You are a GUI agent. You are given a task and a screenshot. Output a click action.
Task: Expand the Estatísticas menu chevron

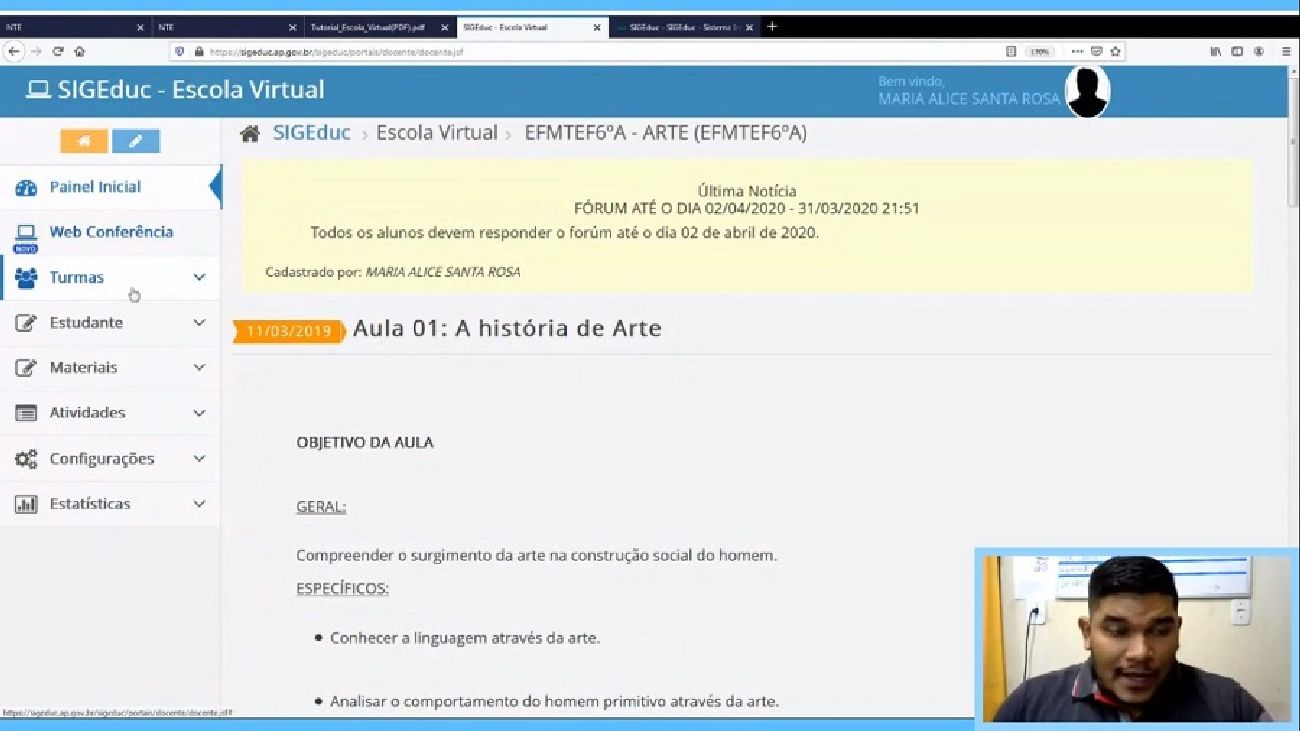199,504
